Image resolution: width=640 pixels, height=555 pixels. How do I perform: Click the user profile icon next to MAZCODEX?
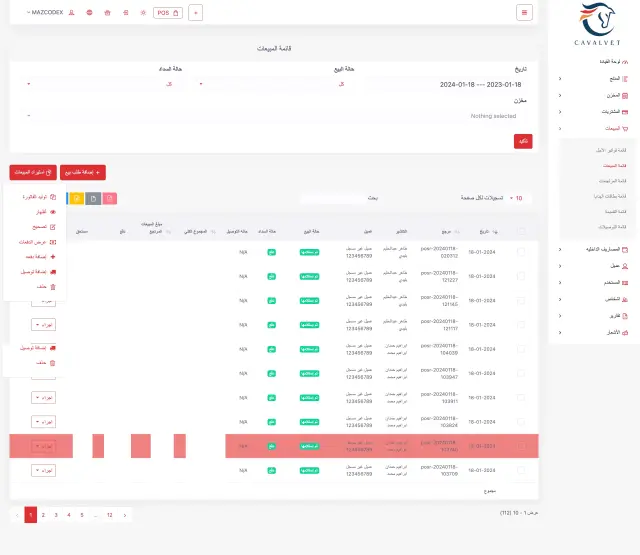(71, 13)
